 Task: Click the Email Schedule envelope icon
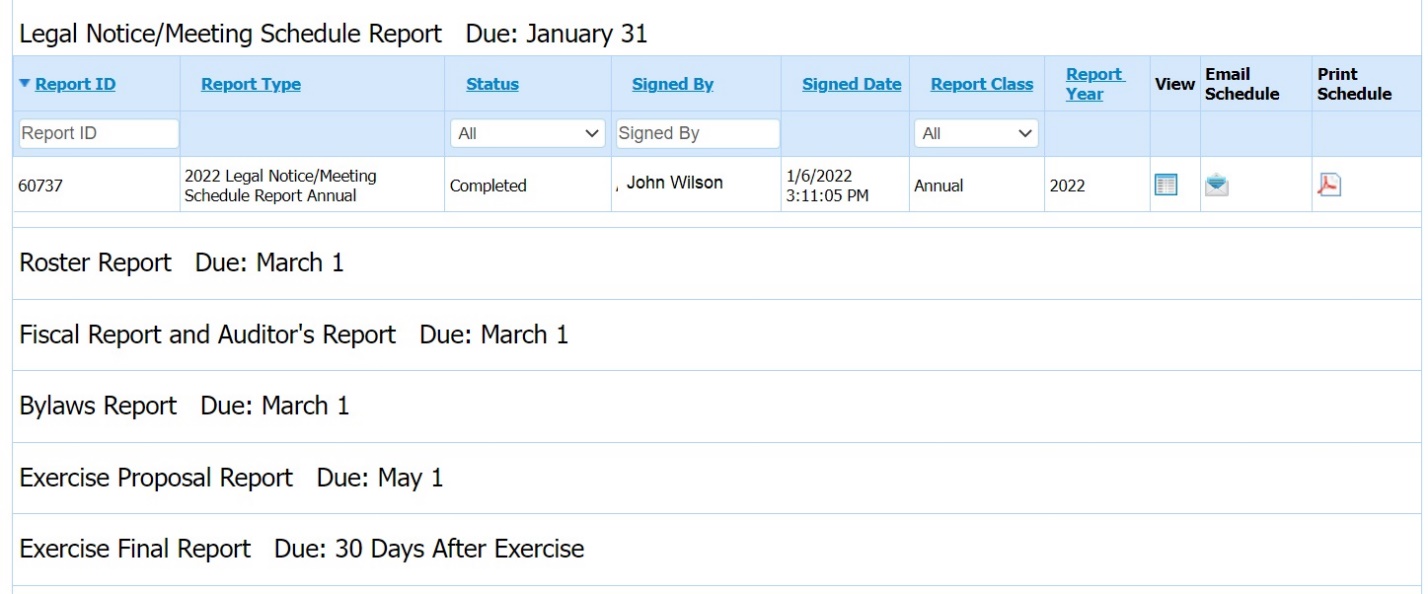(x=1216, y=185)
